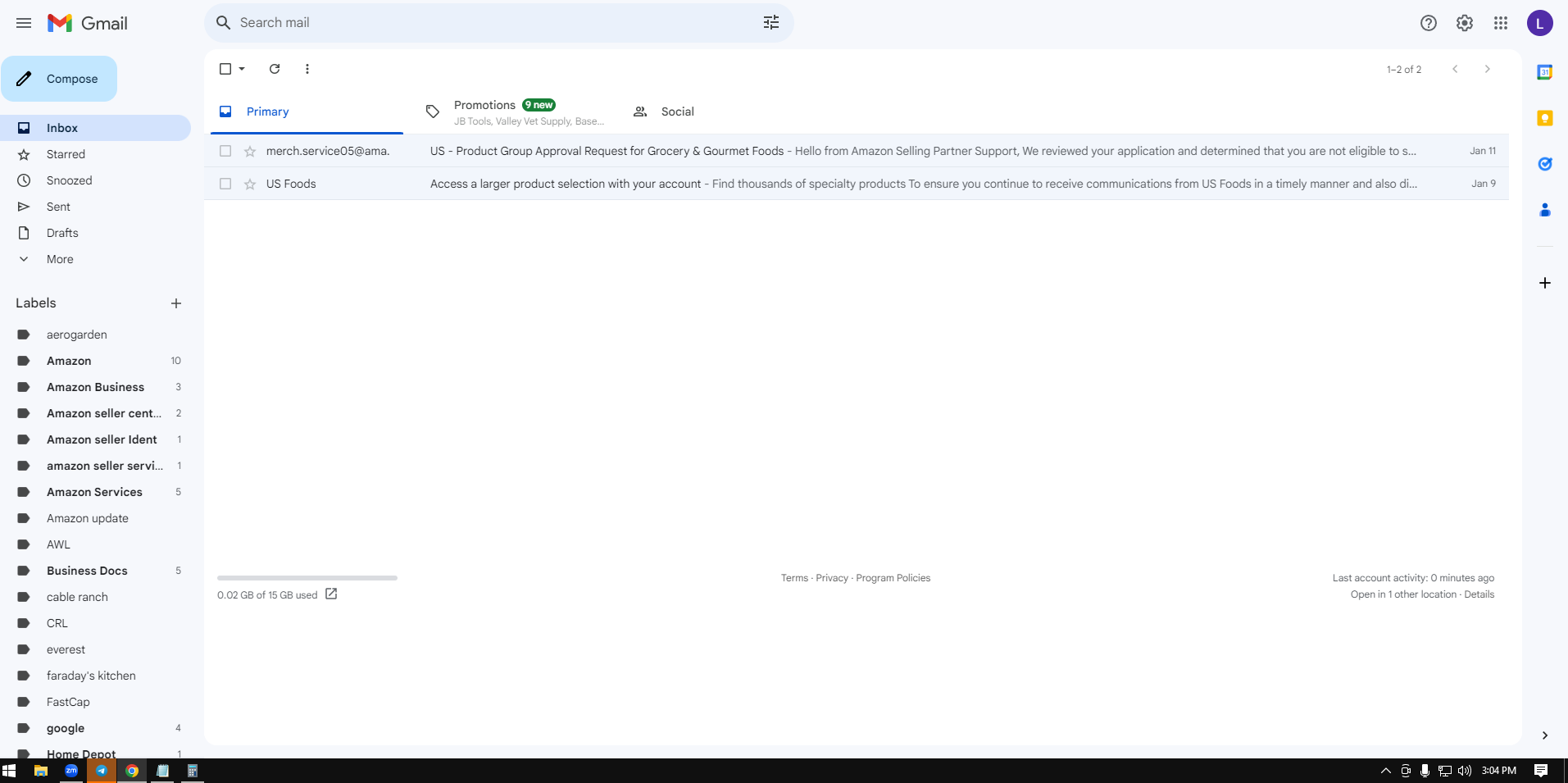Open Zoom from the taskbar

(71, 771)
